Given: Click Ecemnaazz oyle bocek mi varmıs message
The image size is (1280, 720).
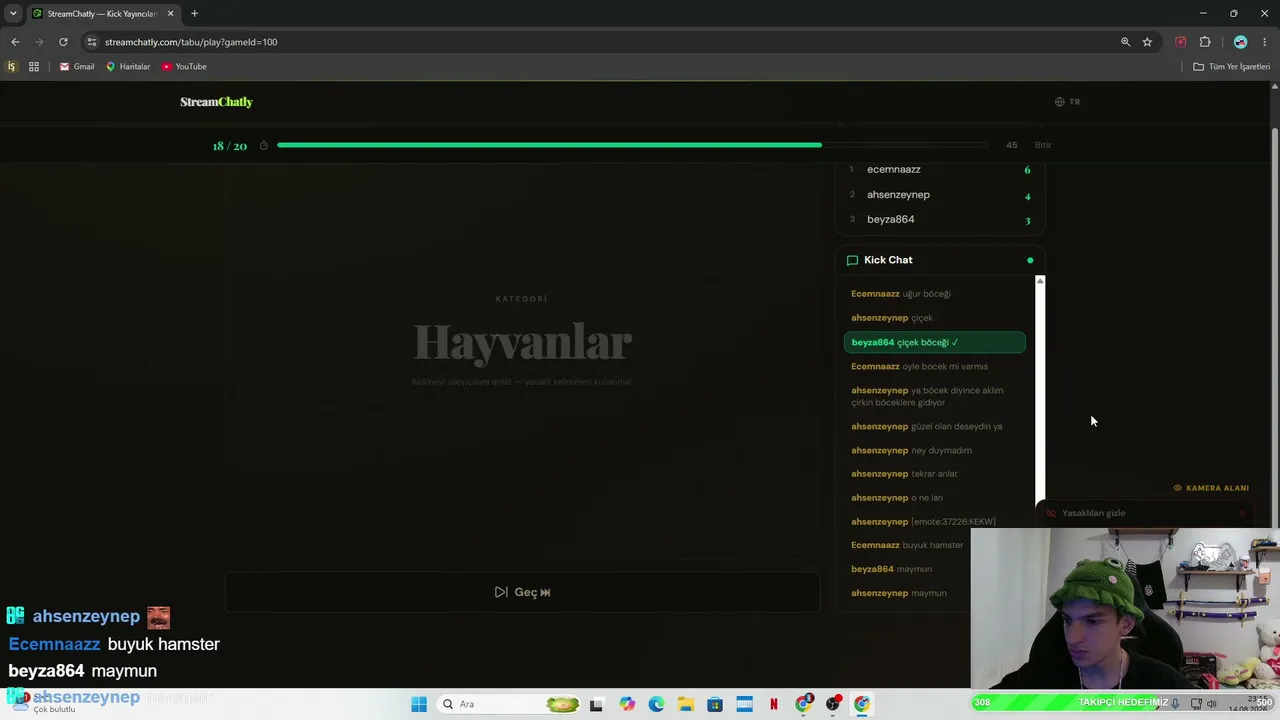Looking at the screenshot, I should [x=919, y=366].
